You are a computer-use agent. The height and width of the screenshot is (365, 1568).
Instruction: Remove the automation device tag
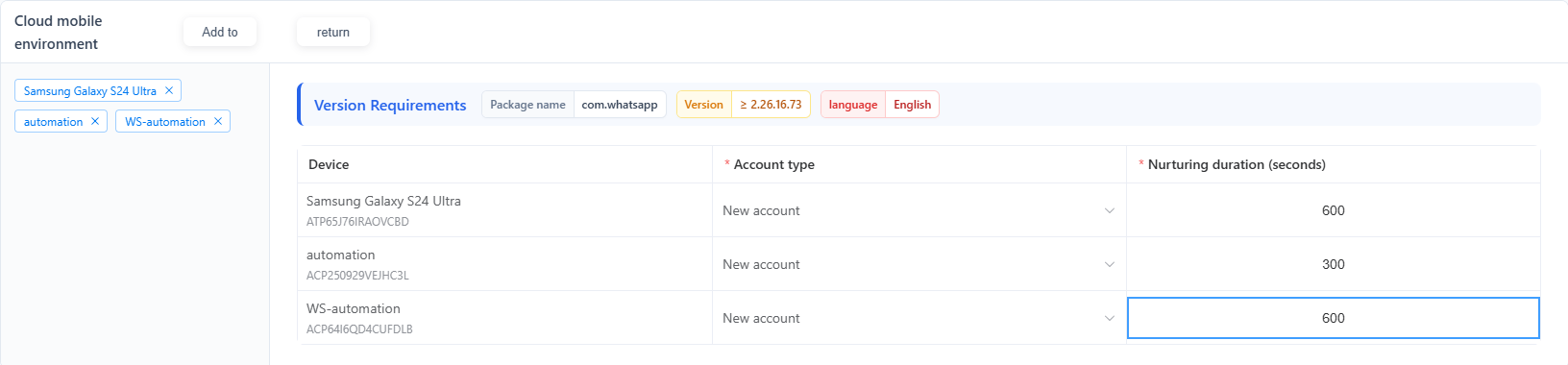tap(95, 122)
